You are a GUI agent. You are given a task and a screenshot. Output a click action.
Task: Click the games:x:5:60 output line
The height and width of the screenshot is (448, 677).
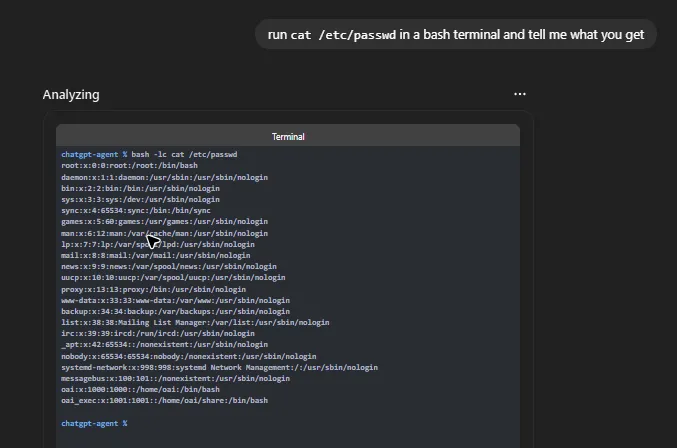click(x=165, y=221)
